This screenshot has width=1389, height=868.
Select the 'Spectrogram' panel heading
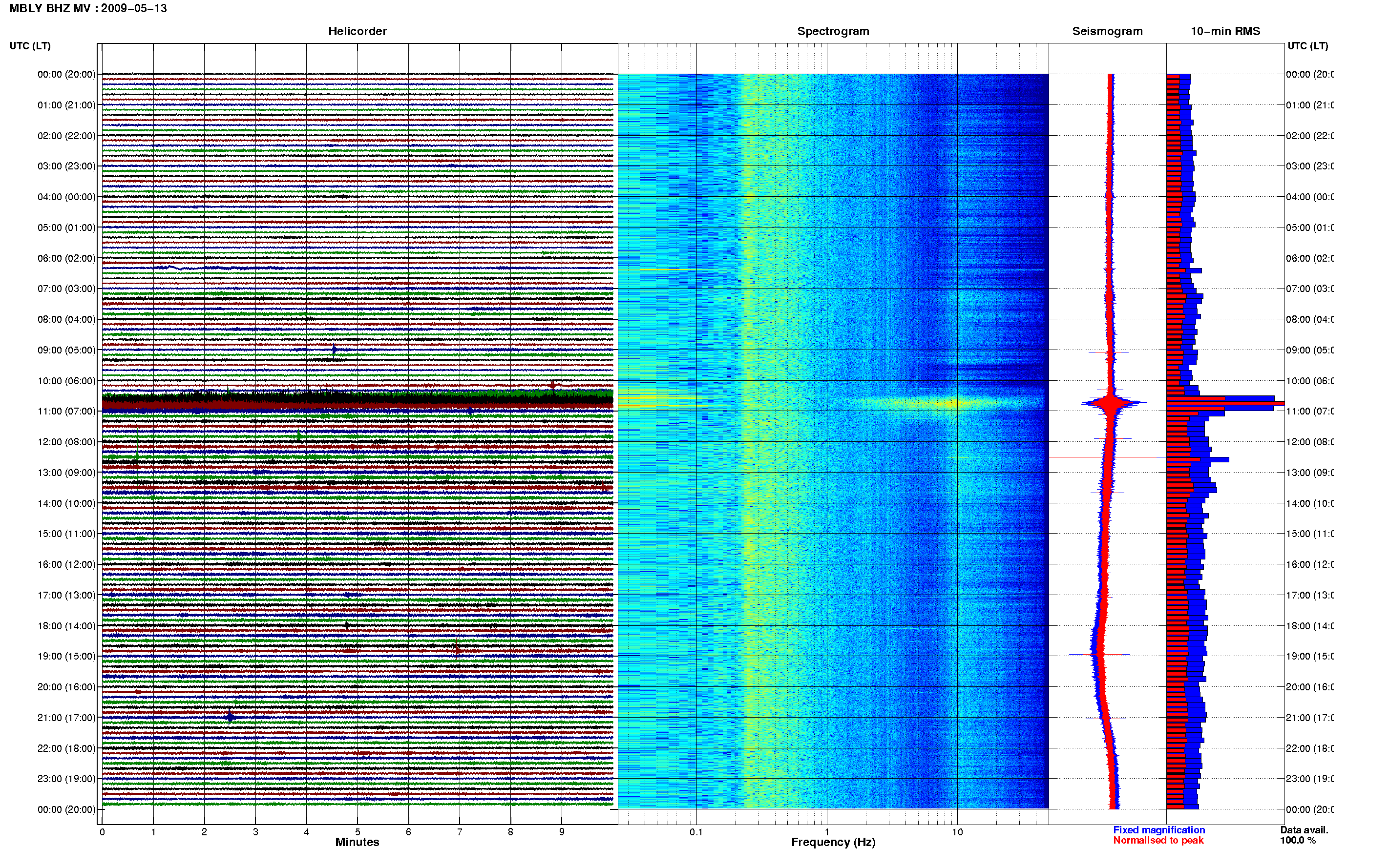point(833,32)
